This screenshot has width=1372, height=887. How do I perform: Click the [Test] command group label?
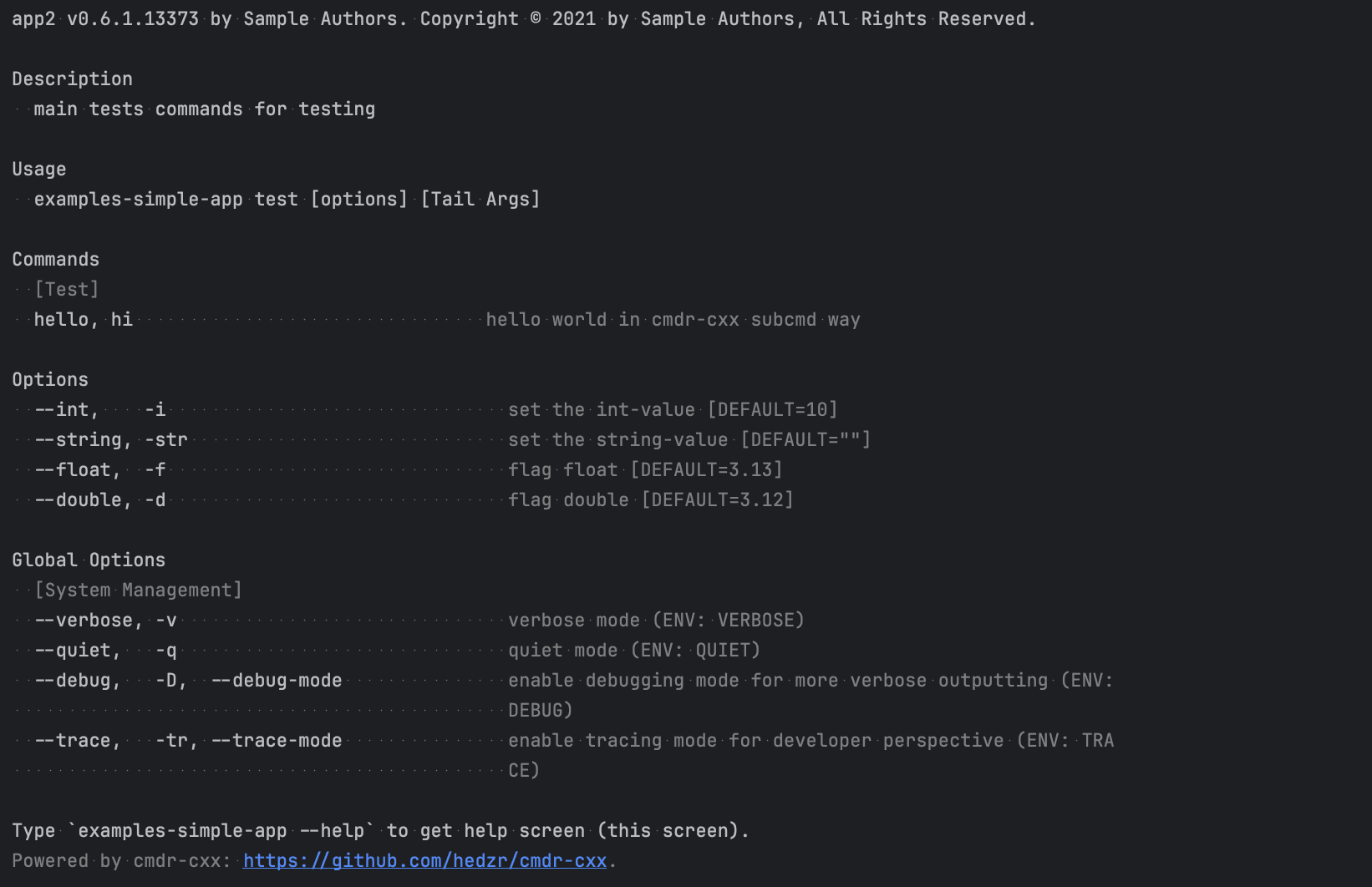point(66,290)
